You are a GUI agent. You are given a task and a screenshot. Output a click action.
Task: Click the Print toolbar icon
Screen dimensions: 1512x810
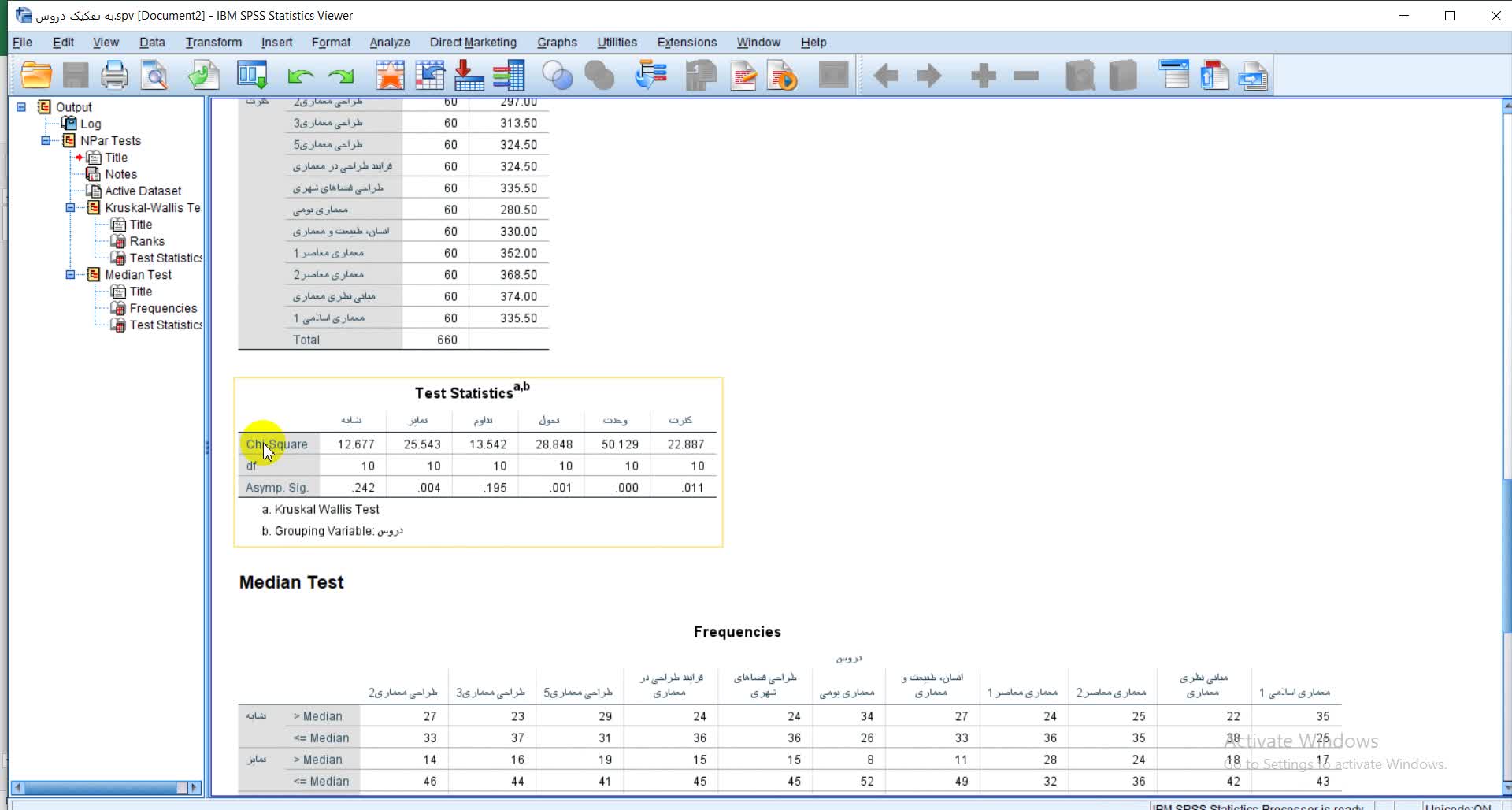click(x=114, y=76)
